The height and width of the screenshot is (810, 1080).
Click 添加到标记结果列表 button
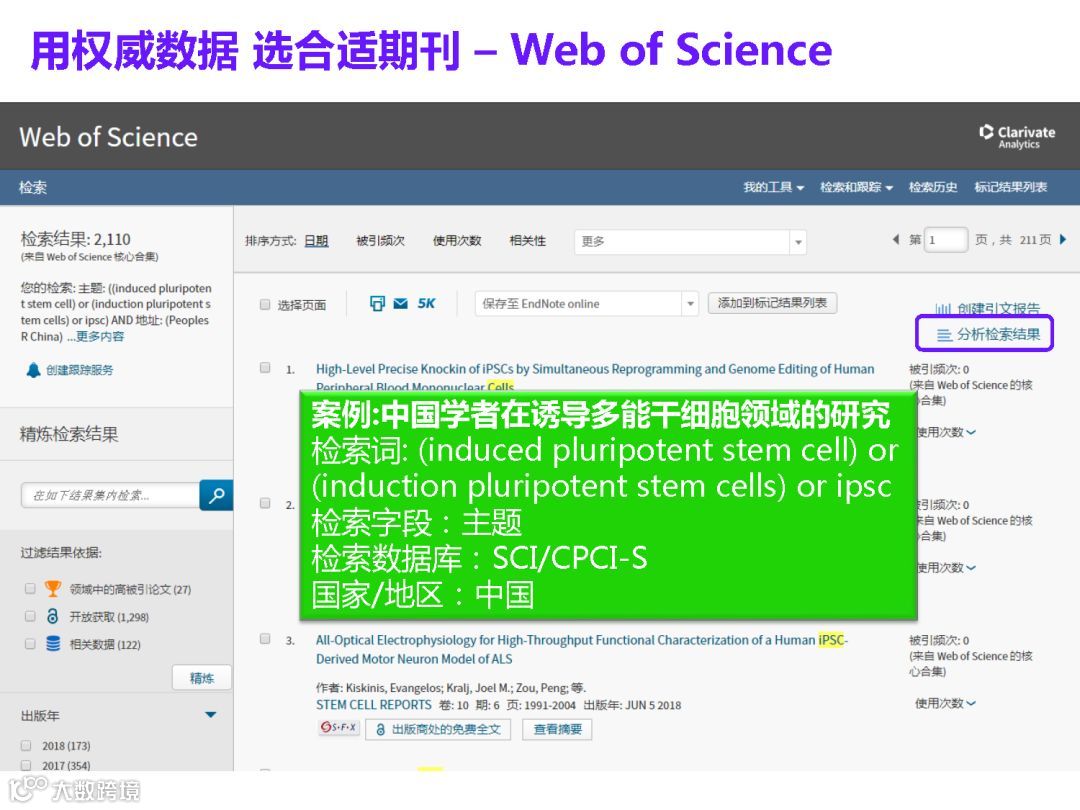pos(772,303)
